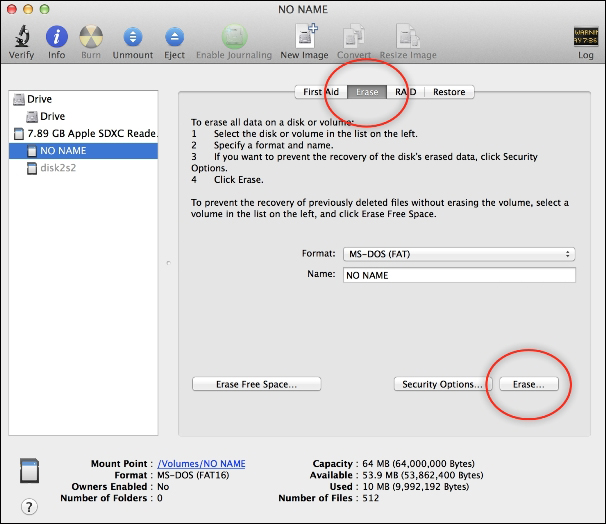Create a New Image from toolbar
This screenshot has height=524, width=606.
305,36
